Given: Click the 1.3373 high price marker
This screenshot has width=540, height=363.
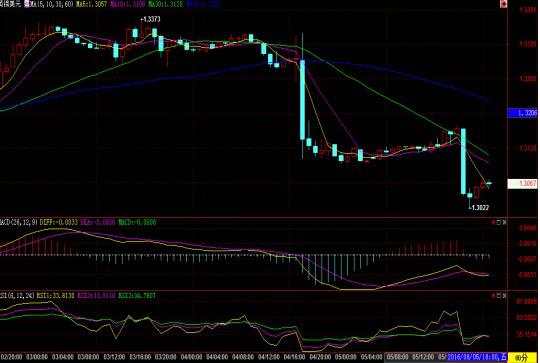Looking at the screenshot, I should point(150,19).
